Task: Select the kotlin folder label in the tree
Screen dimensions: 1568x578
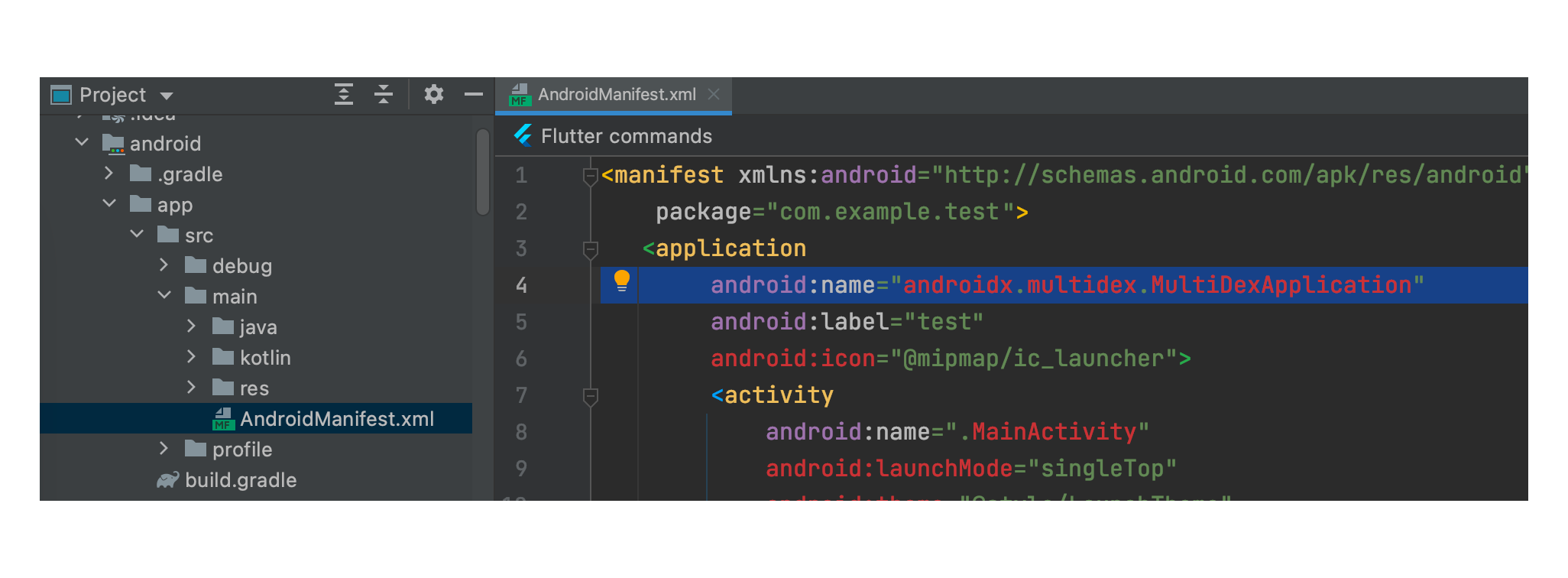Action: click(x=265, y=358)
